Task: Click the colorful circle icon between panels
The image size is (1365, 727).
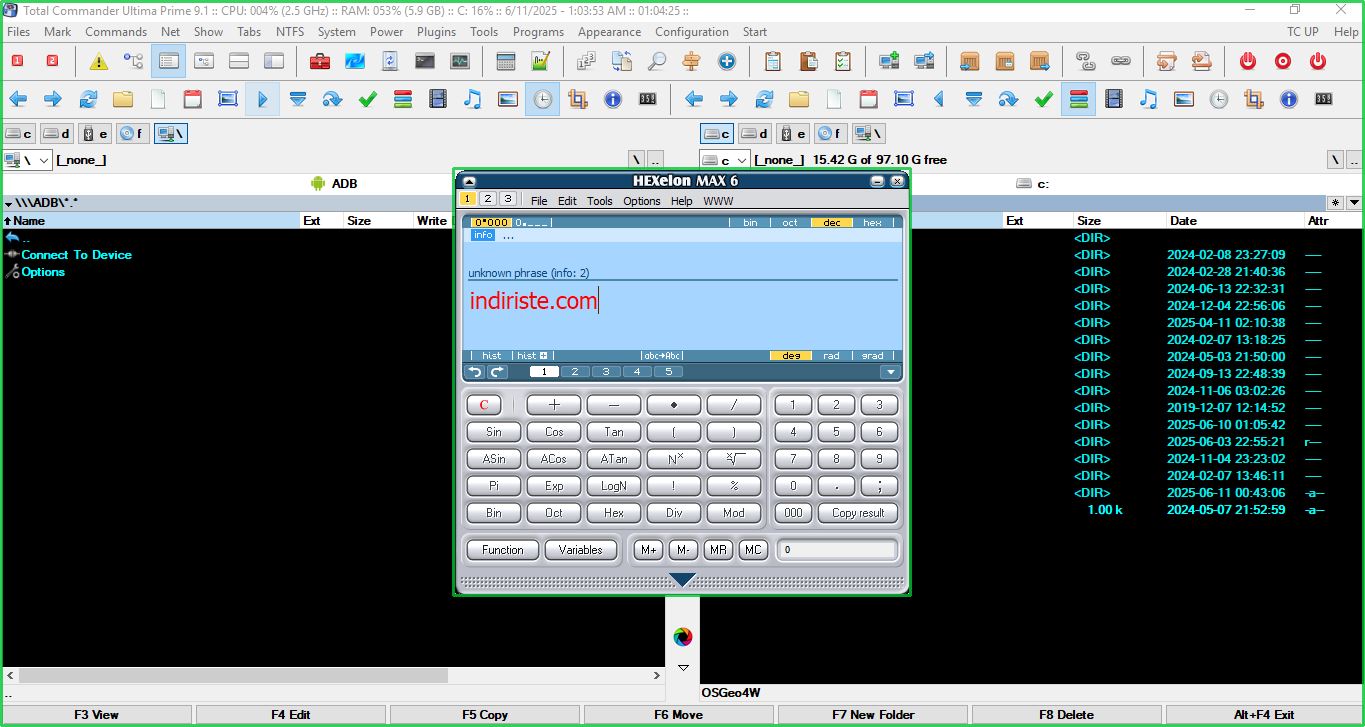Action: point(683,637)
